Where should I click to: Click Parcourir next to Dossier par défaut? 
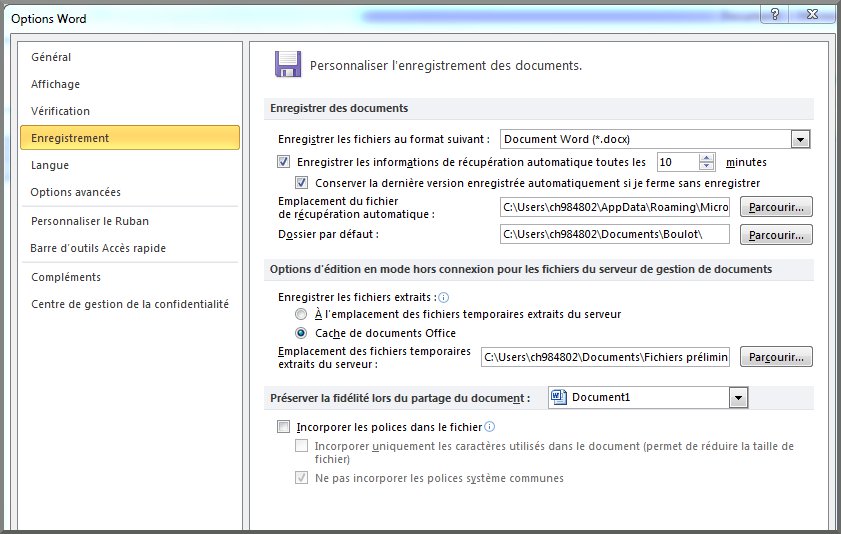point(776,235)
